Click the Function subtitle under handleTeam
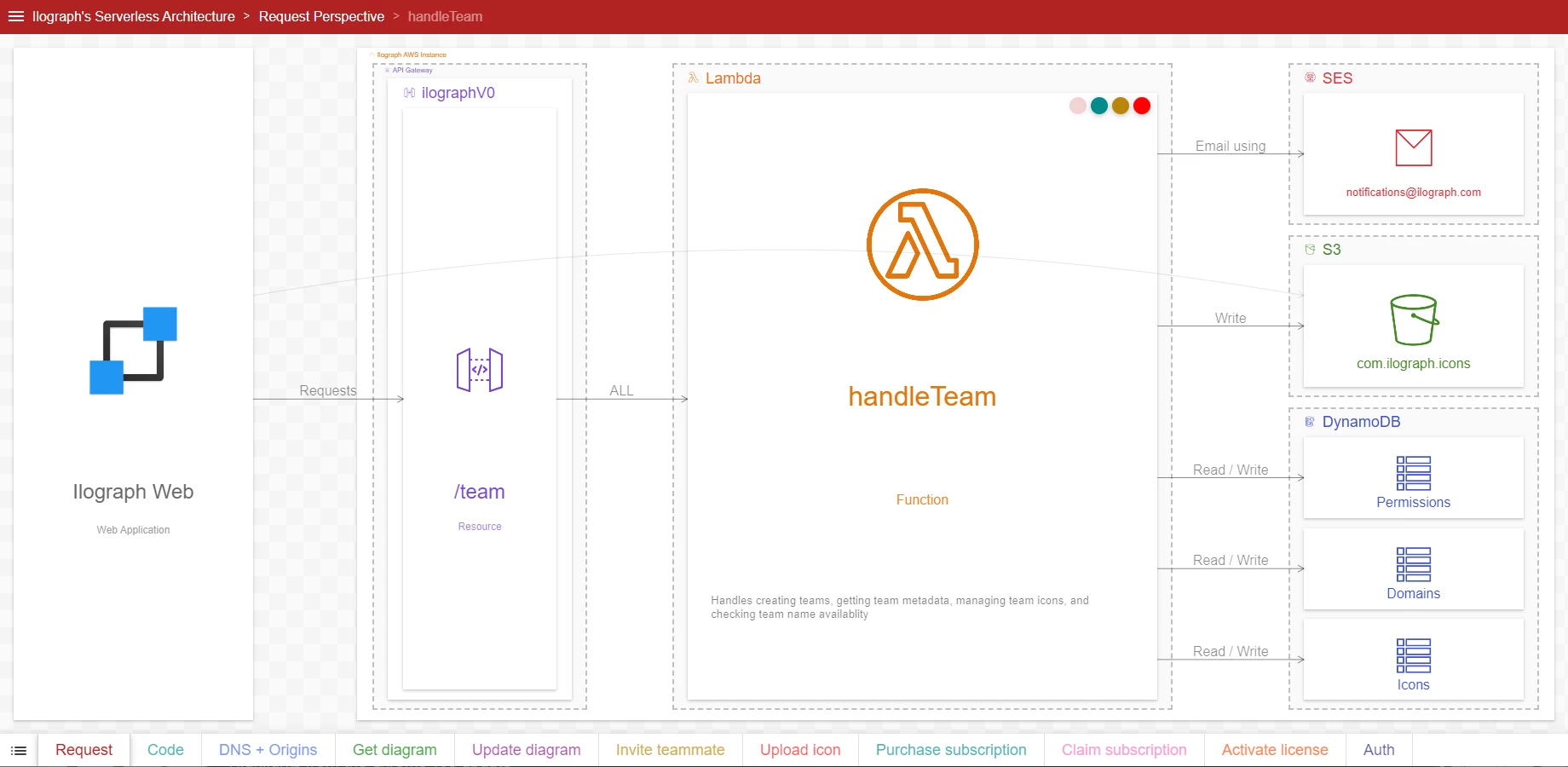The width and height of the screenshot is (1568, 767). 922,500
